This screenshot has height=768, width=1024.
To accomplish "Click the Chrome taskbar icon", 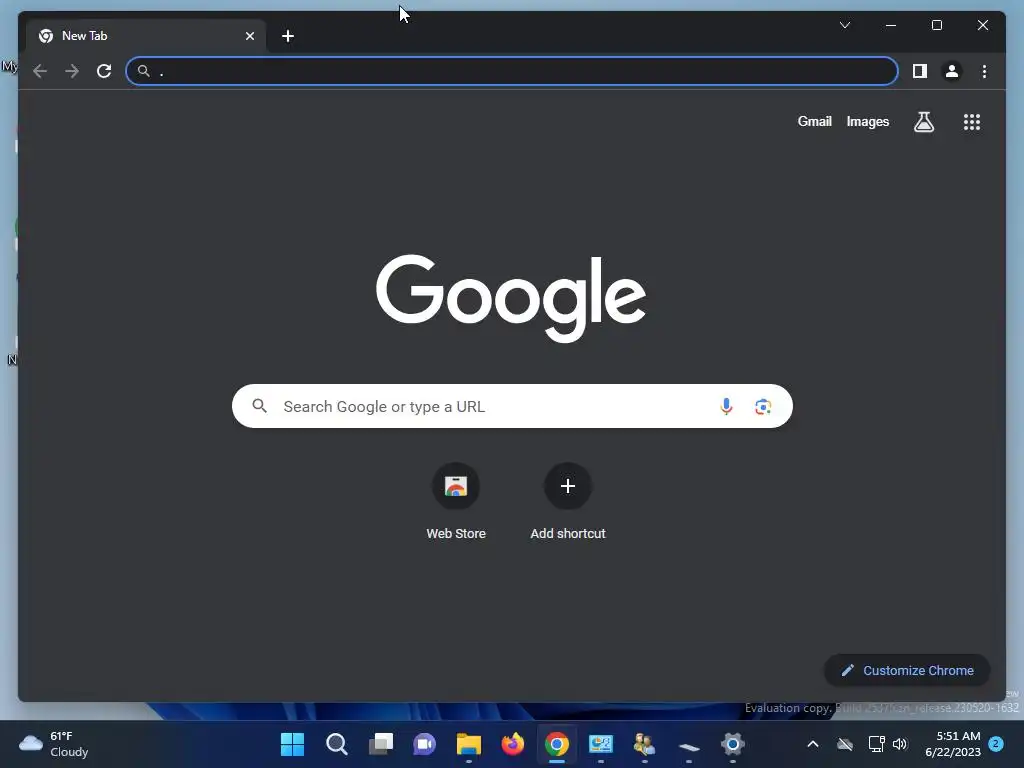I will [557, 744].
